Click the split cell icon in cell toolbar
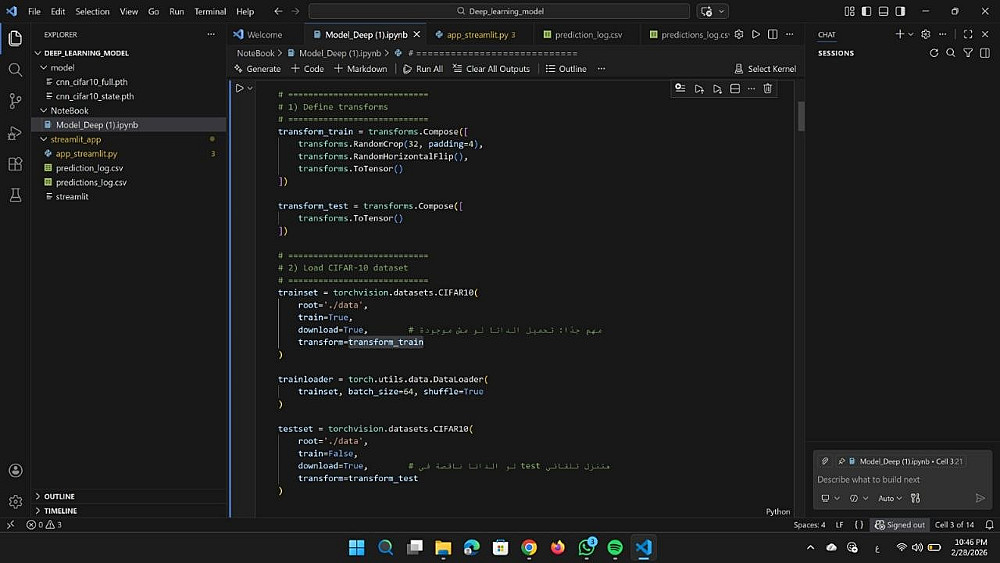This screenshot has width=1000, height=563. [734, 89]
